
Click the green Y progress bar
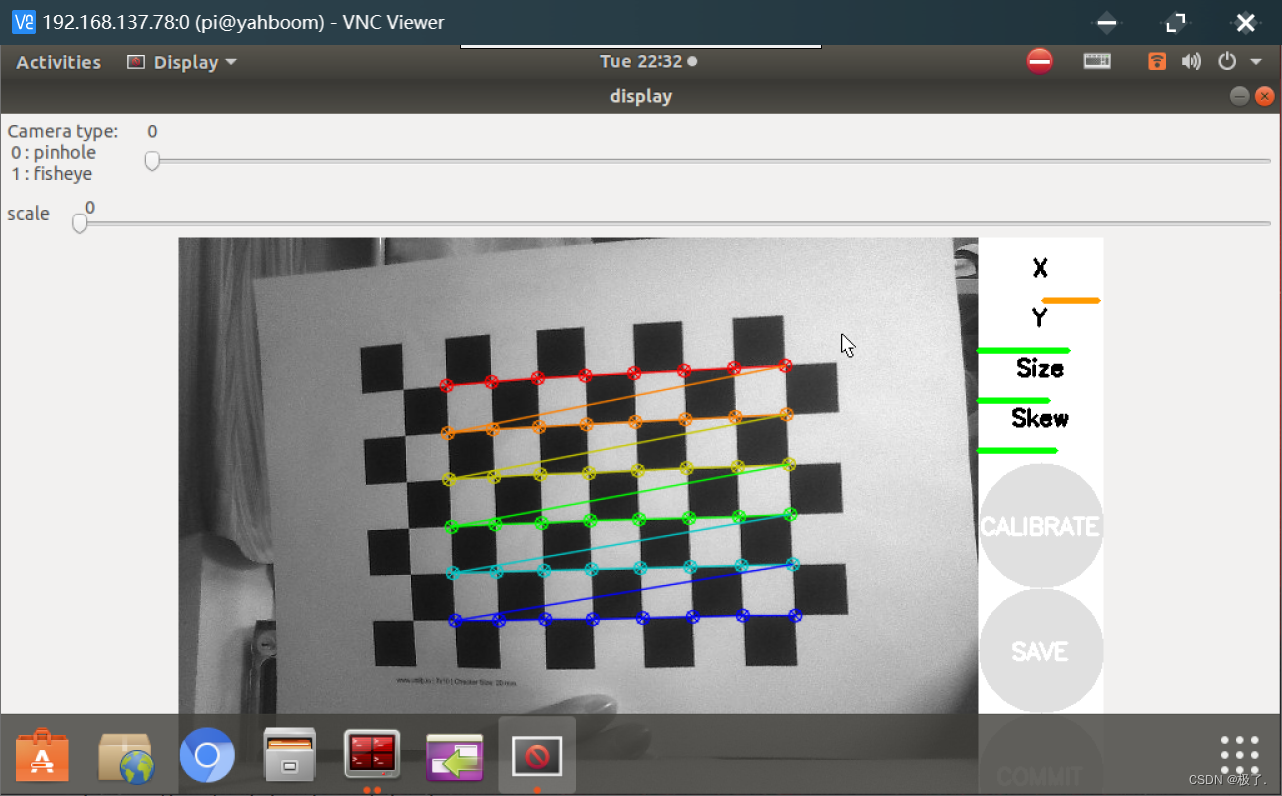point(1023,350)
